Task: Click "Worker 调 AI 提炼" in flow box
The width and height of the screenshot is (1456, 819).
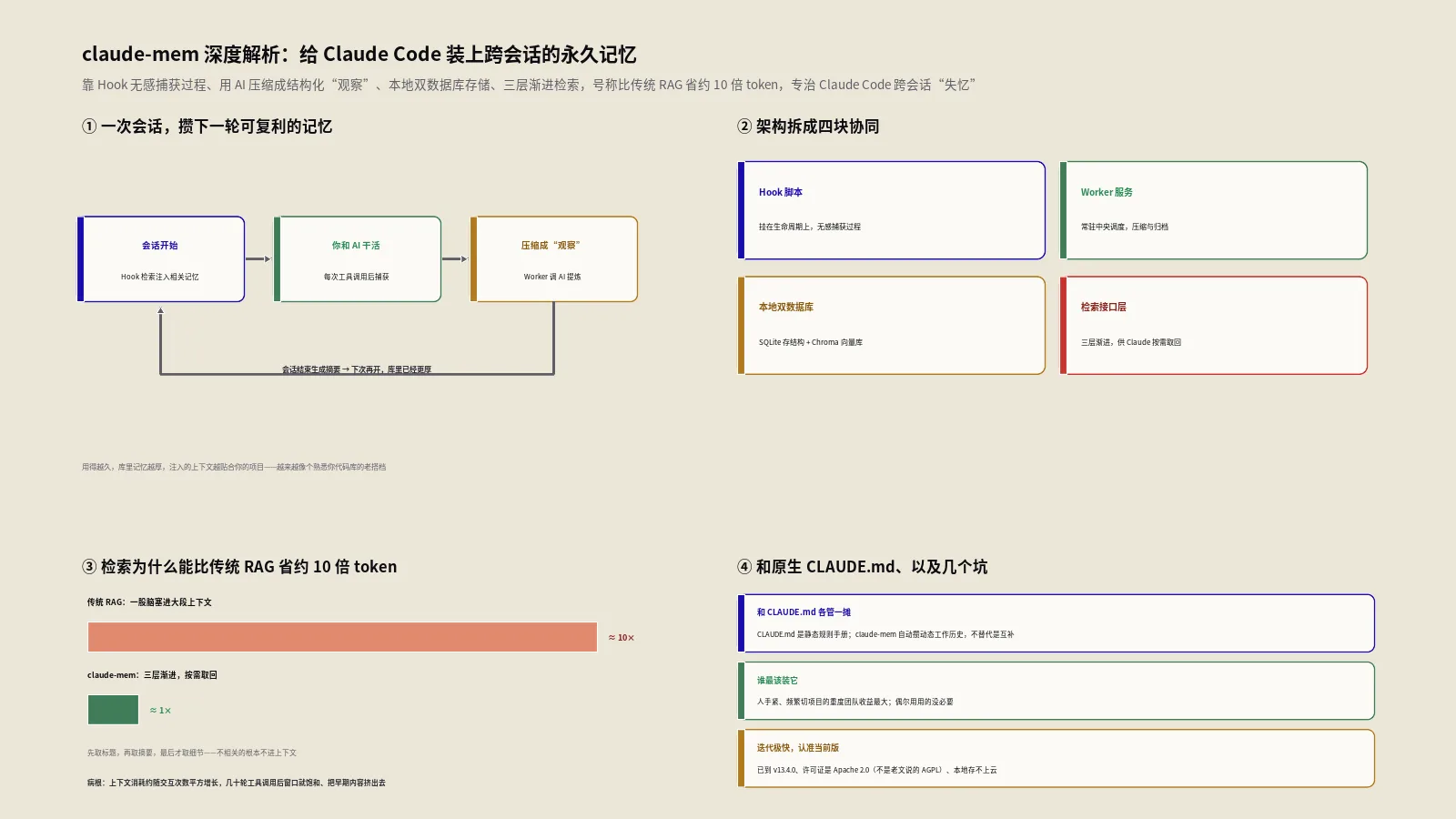Action: point(552,277)
